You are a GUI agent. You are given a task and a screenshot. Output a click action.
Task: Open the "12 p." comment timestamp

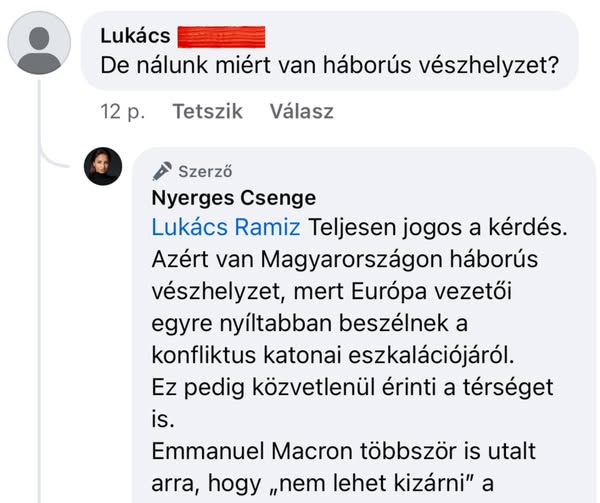pos(122,111)
